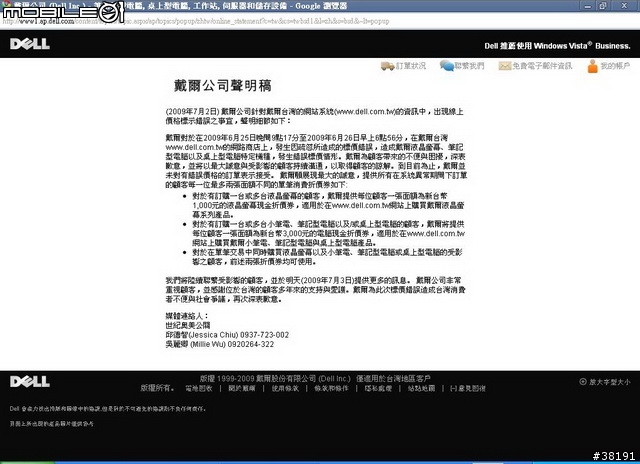The image size is (640, 464).
Task: Click the truck icon for 訂單狀況
Action: pos(387,66)
